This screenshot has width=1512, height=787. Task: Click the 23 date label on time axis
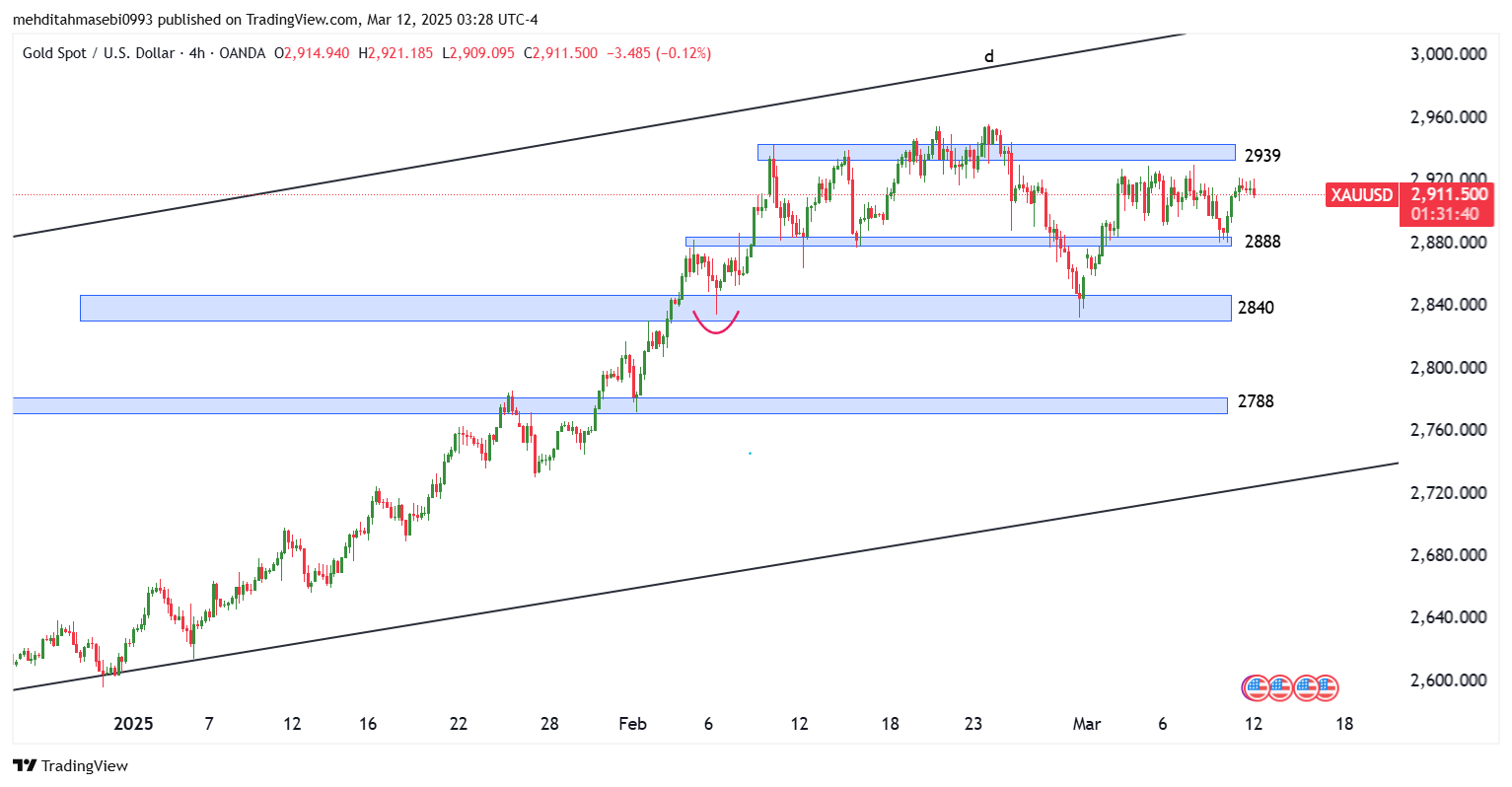[x=973, y=724]
